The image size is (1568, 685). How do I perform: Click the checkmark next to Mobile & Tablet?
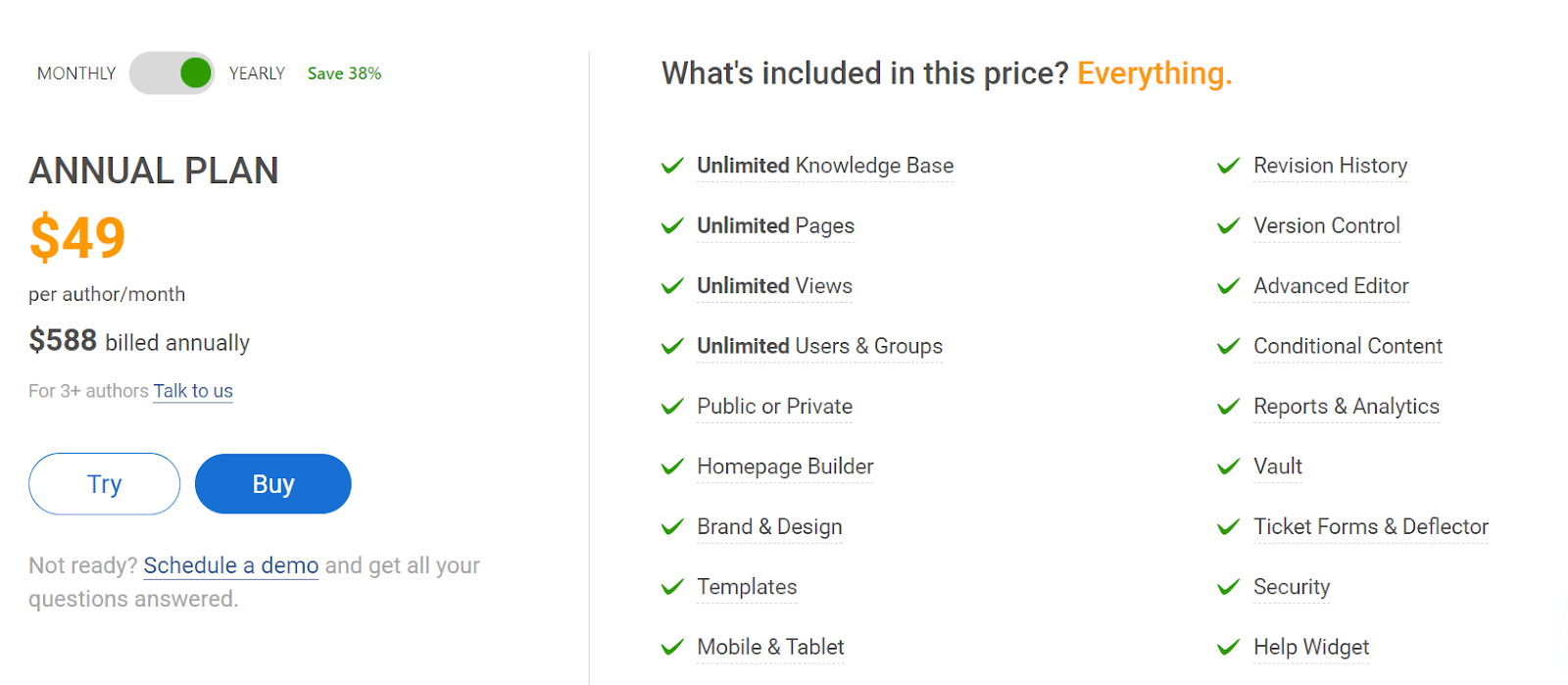click(672, 647)
